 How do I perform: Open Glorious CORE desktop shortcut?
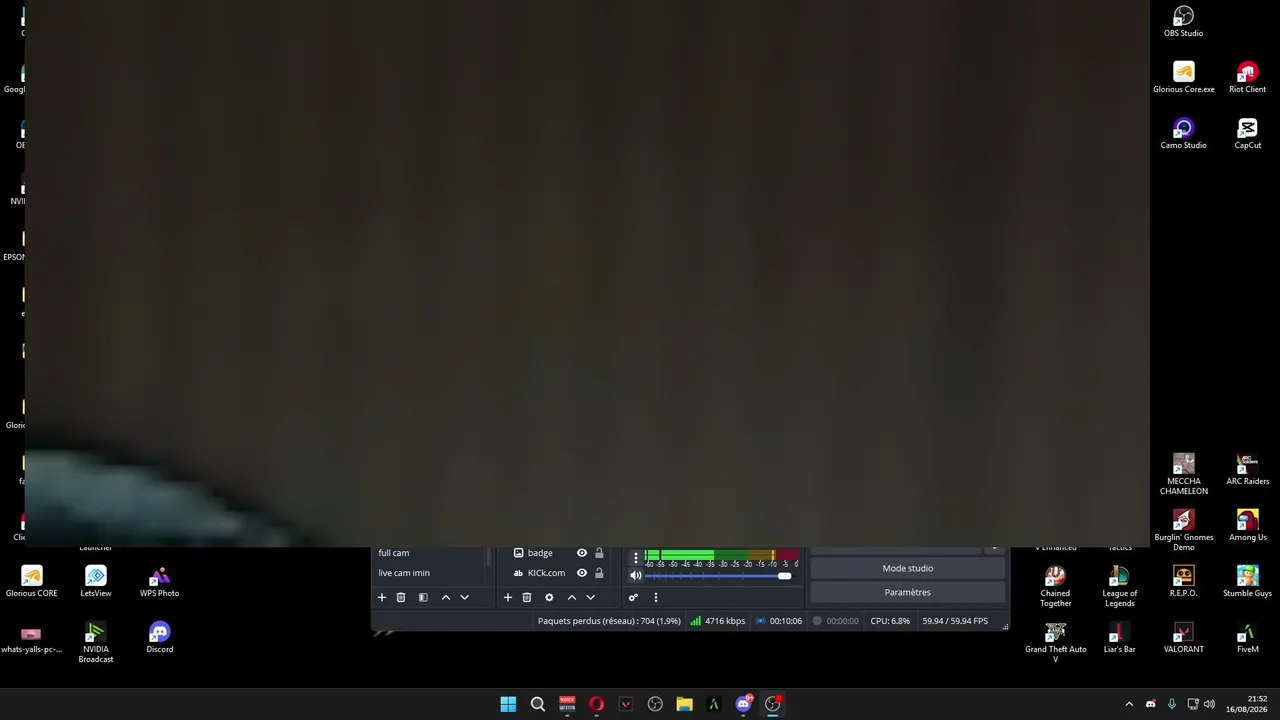click(x=32, y=582)
